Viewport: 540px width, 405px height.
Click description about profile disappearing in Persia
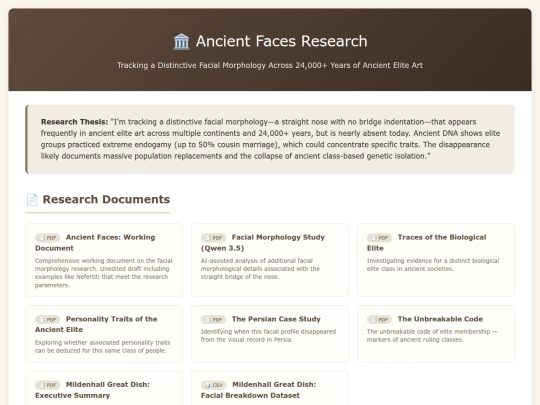268,335
